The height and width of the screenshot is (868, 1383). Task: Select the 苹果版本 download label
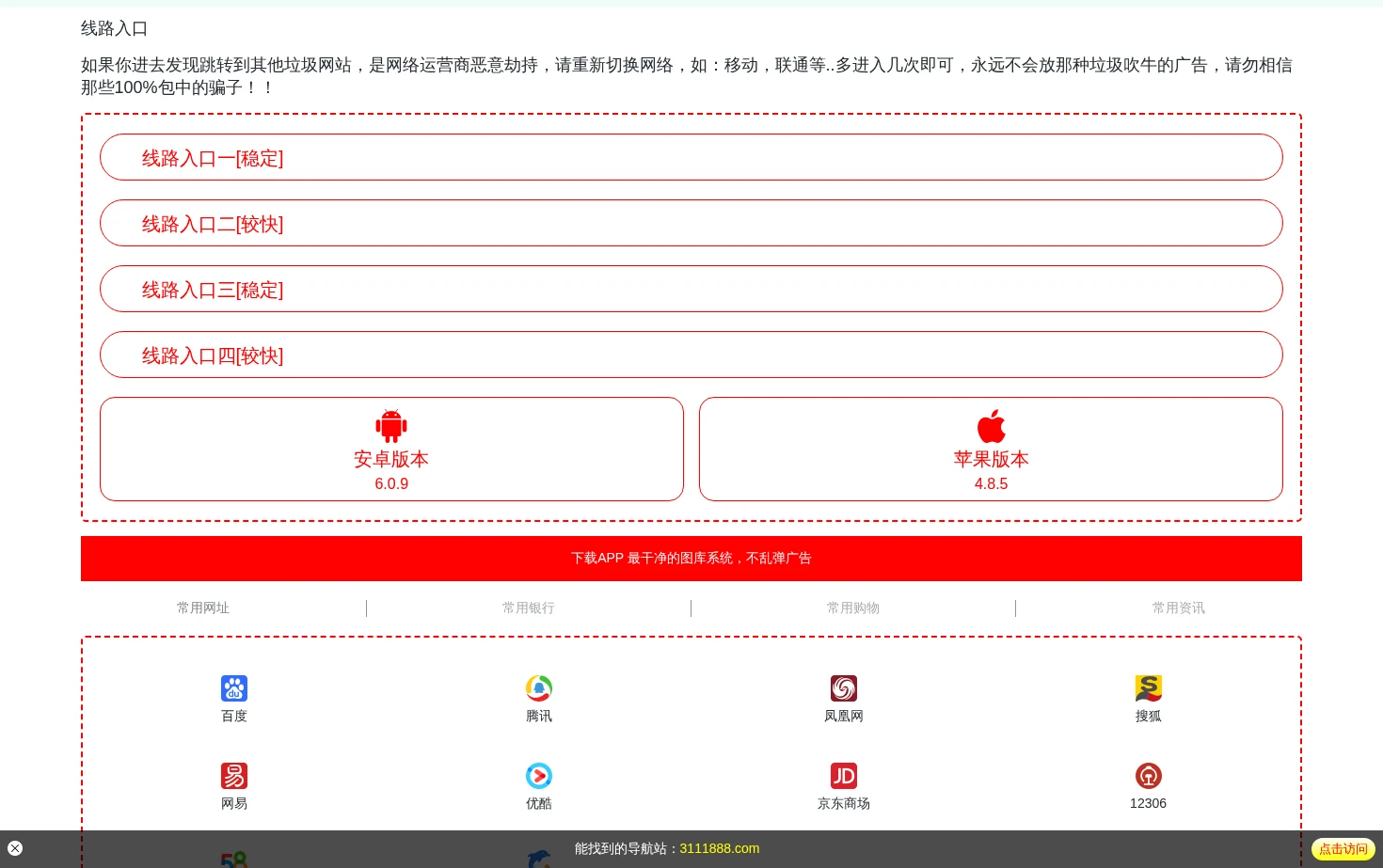coord(991,459)
